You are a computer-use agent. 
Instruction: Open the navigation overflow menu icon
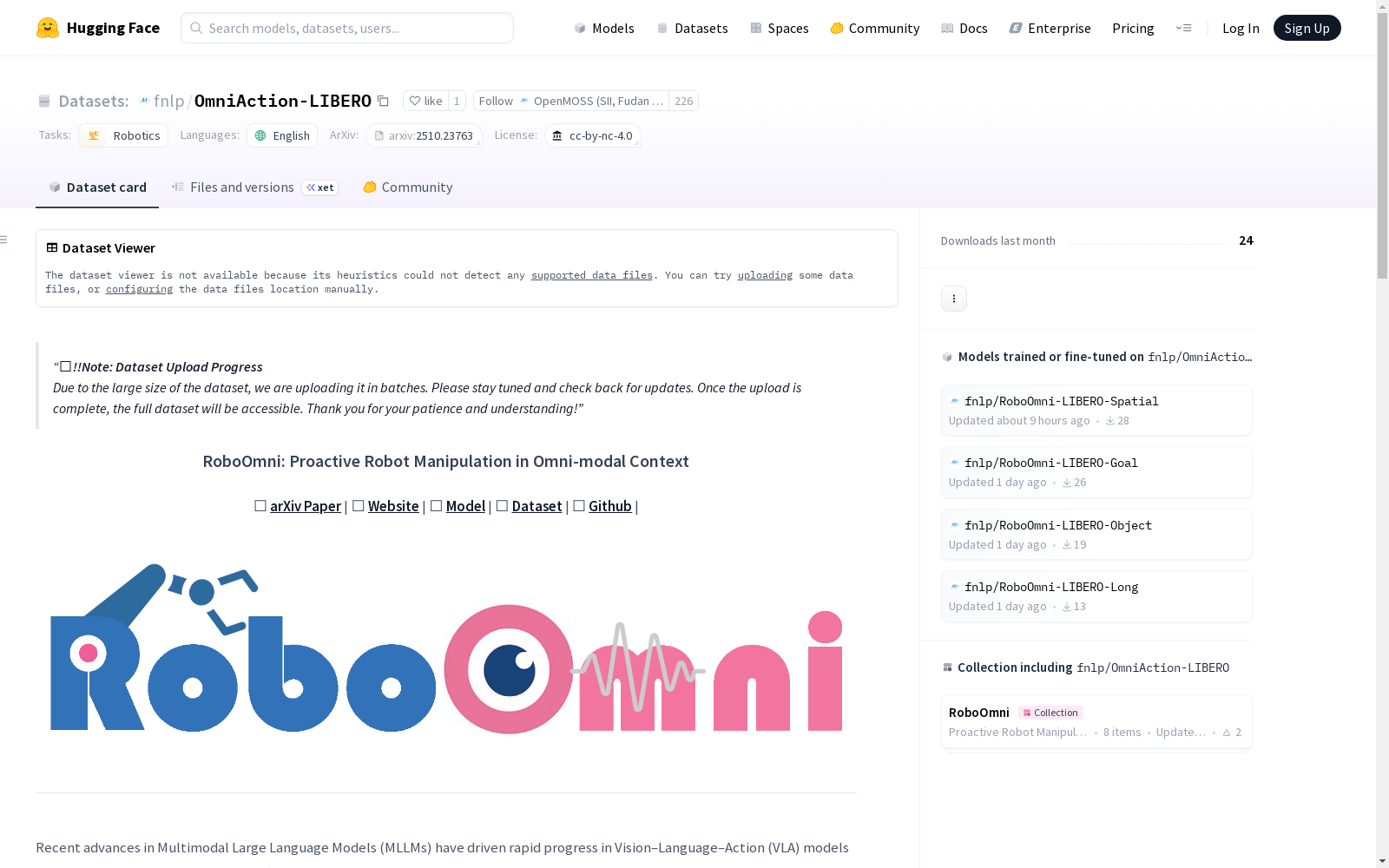(1183, 28)
